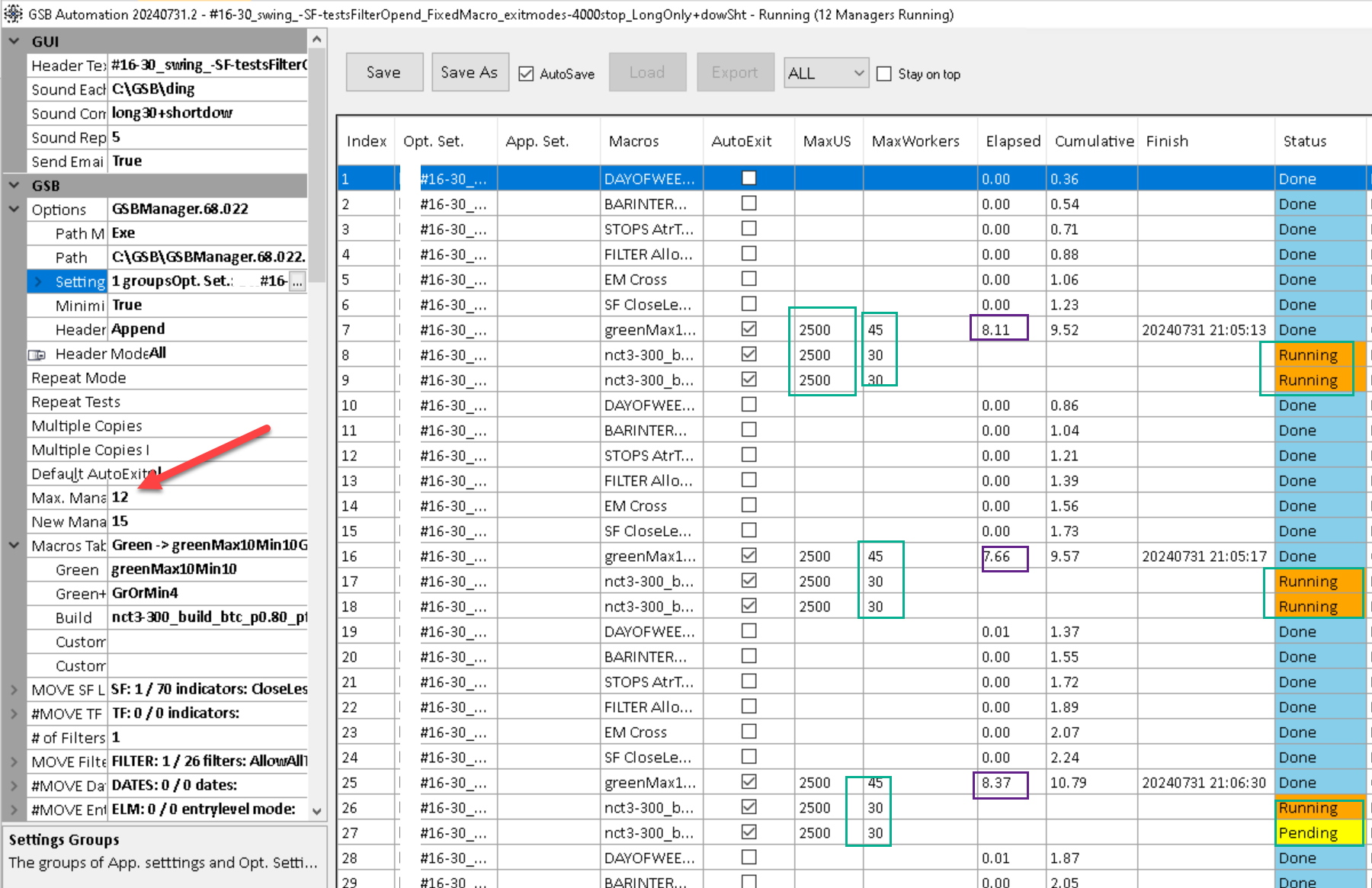Collapse the GUI section
Image resolution: width=1372 pixels, height=888 pixels.
14,41
